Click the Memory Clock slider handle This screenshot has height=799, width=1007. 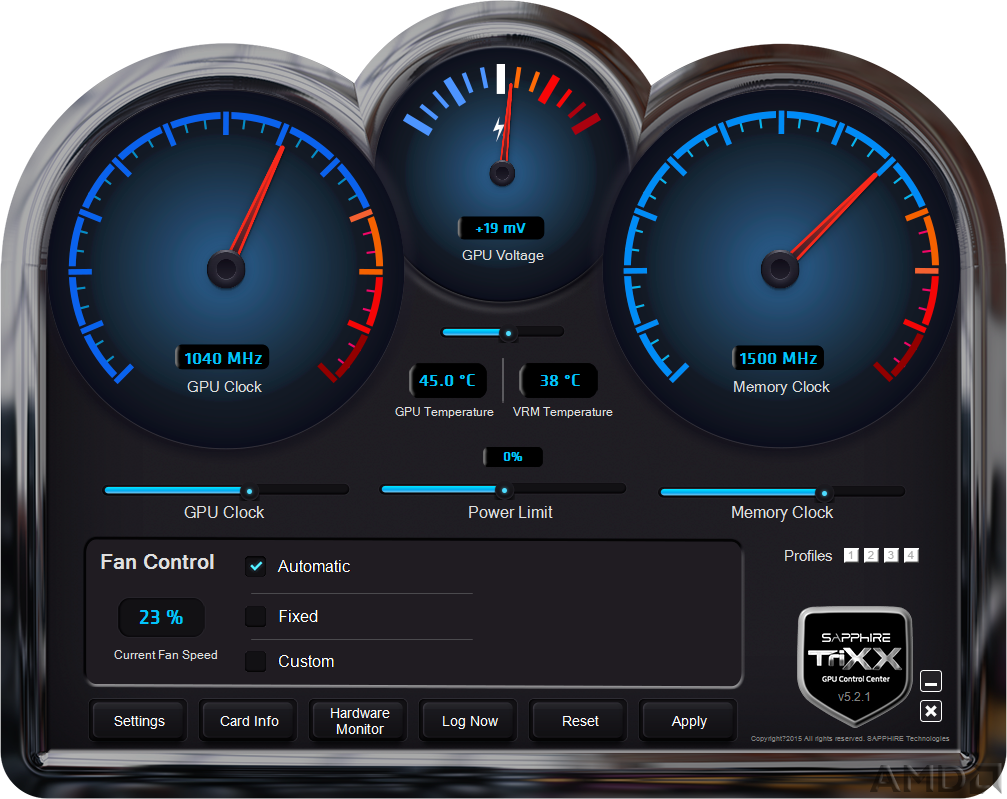pyautogui.click(x=824, y=493)
